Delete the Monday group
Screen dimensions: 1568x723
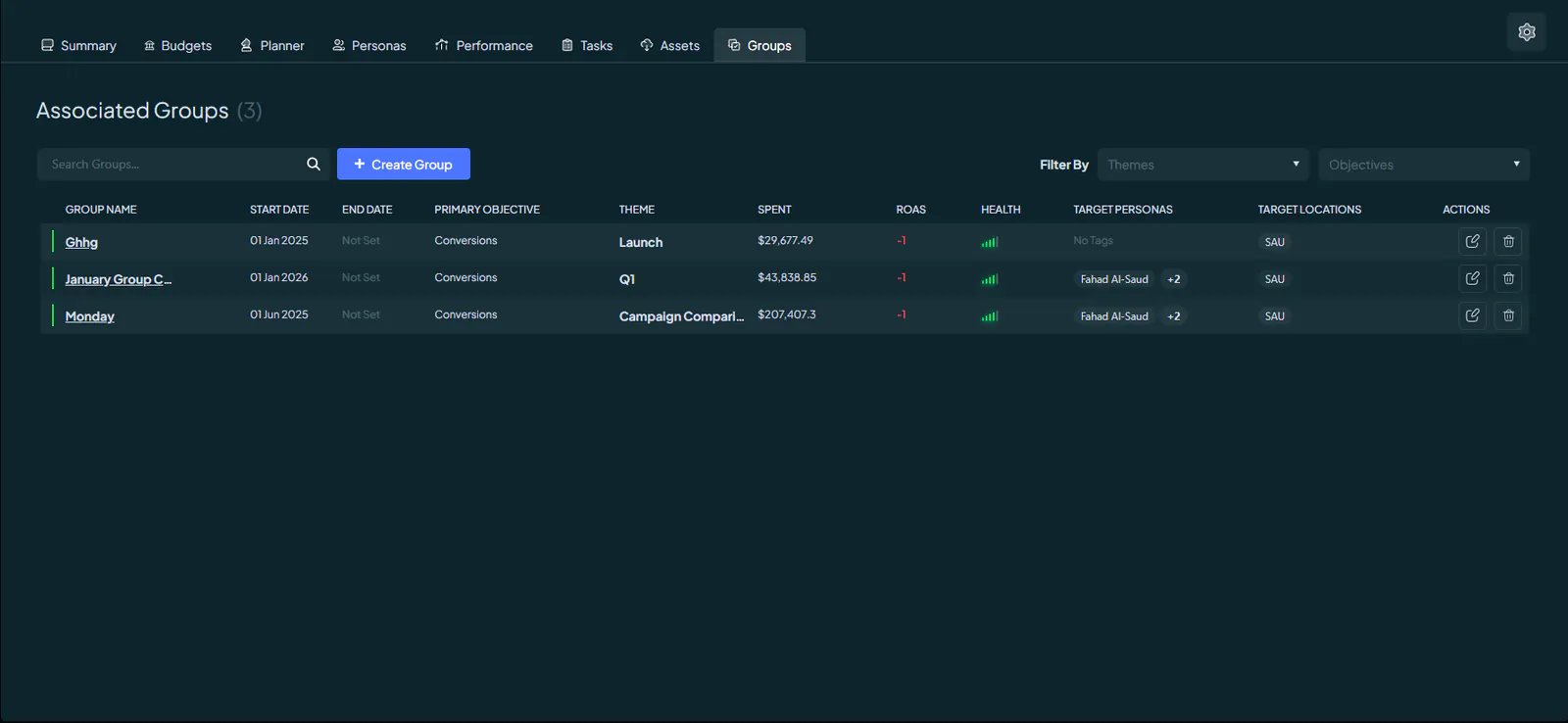[x=1508, y=315]
